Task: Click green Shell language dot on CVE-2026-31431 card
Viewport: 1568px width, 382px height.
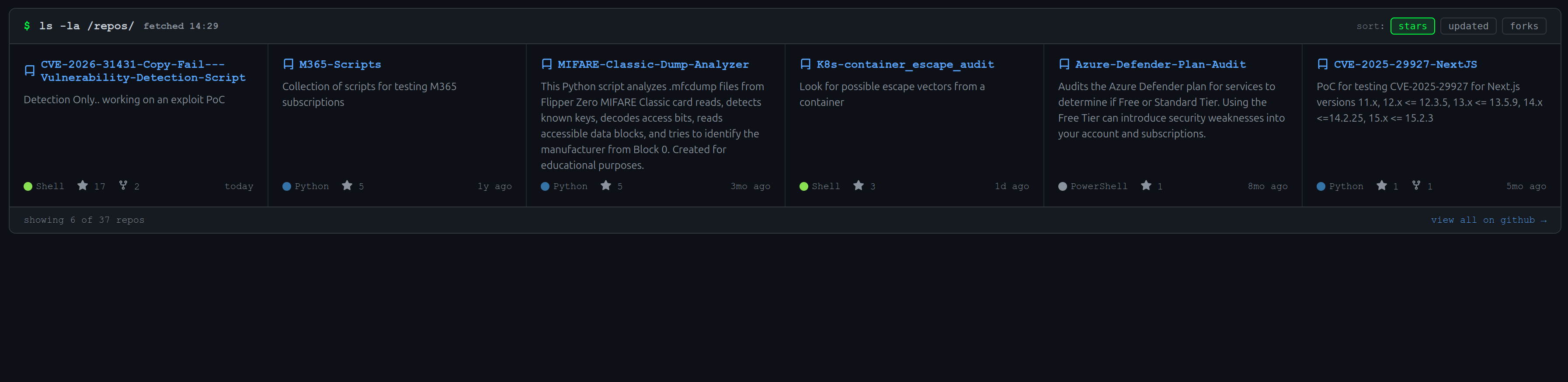Action: (x=28, y=186)
